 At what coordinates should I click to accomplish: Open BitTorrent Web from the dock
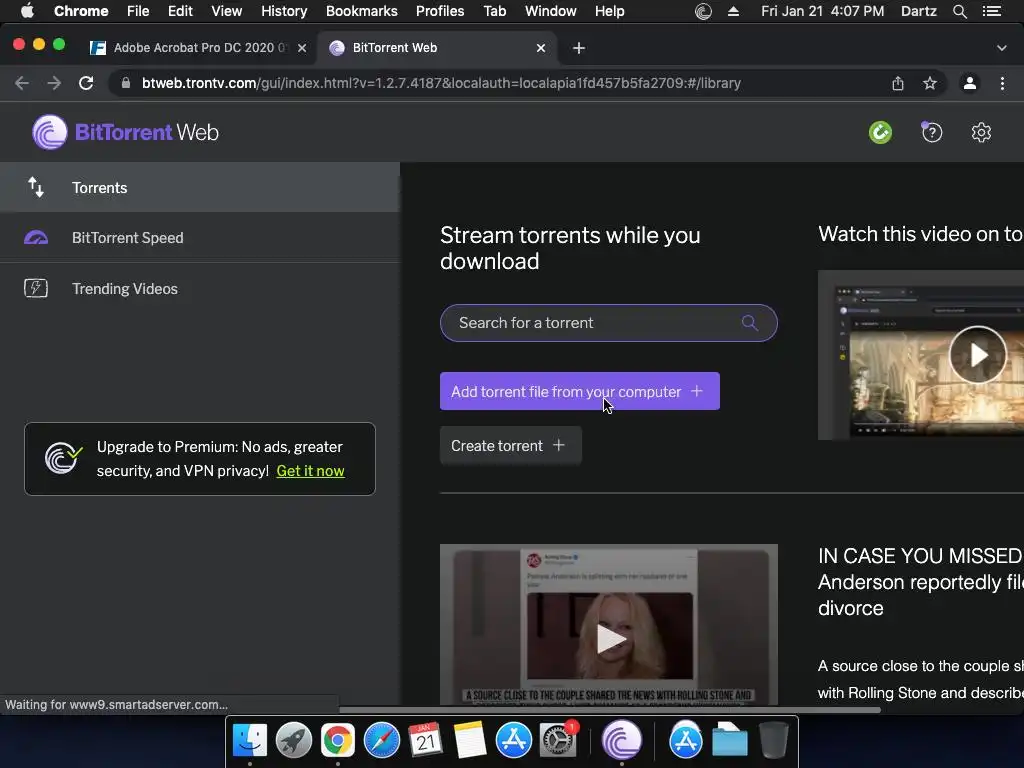point(622,740)
